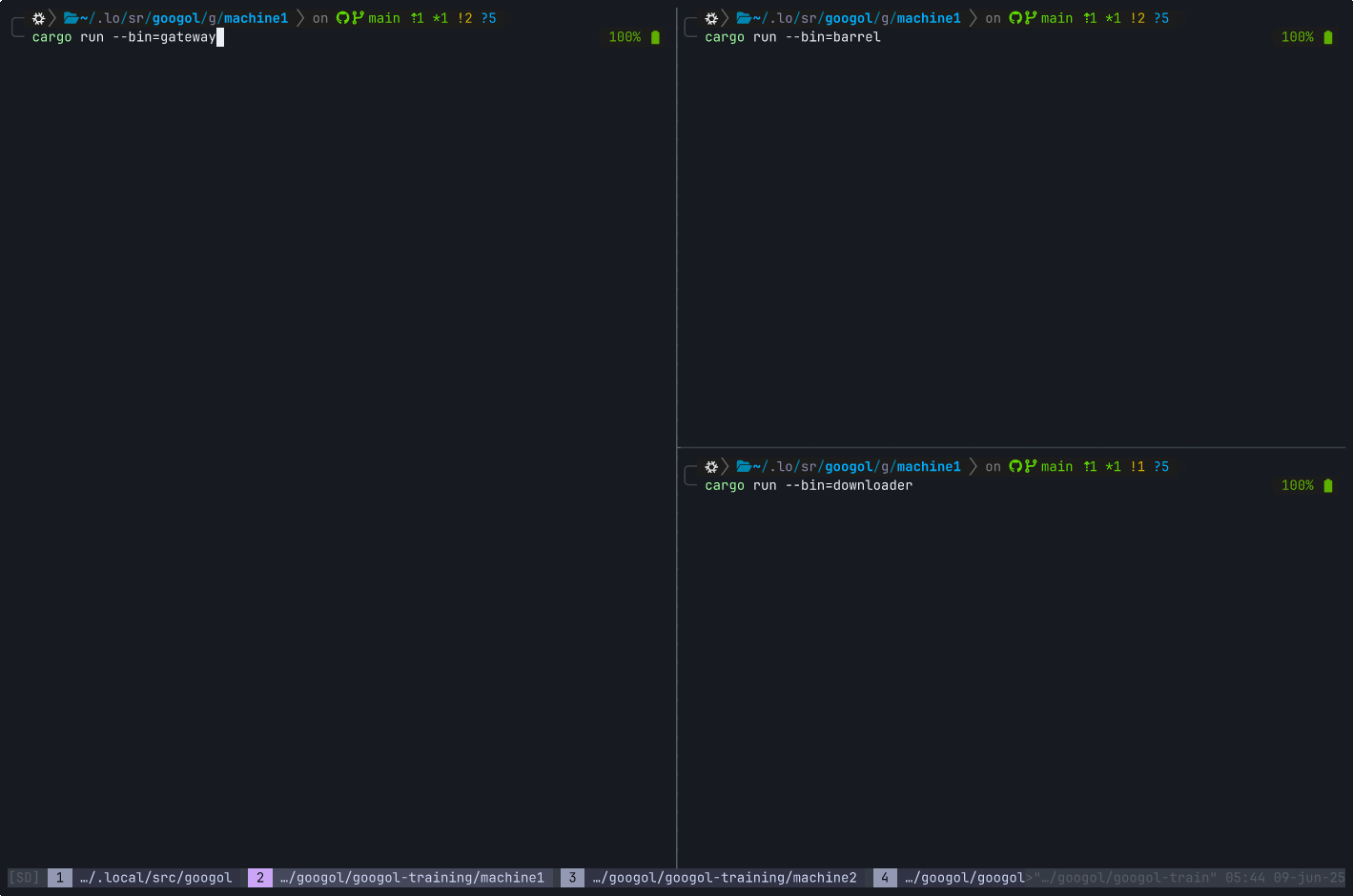The width and height of the screenshot is (1353, 896).
Task: Click the "main" branch name in barrel pane
Action: click(1056, 18)
